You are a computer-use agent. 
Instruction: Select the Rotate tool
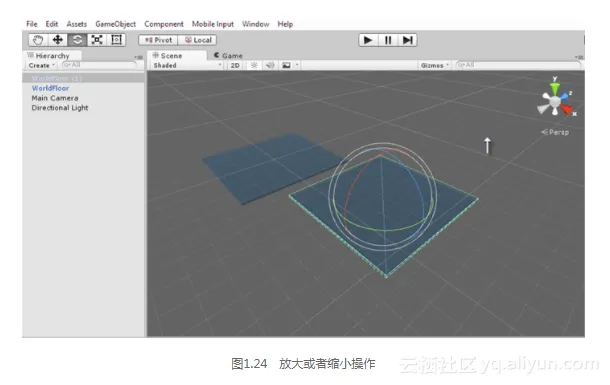click(77, 40)
